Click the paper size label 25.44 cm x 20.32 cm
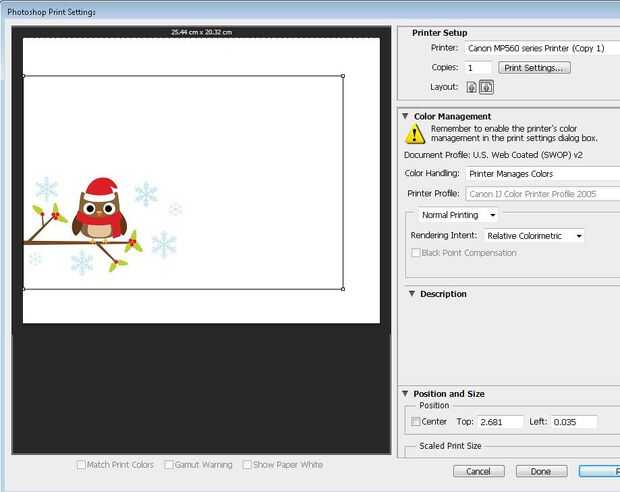 tap(202, 32)
